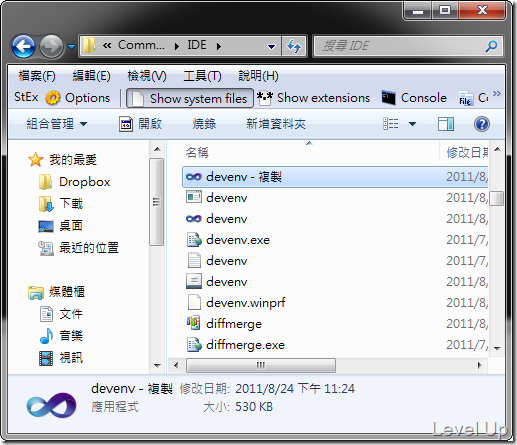Screen dimensions: 517x445
Task: Expand the StEx toolbar overflow chevron
Action: tap(497, 93)
